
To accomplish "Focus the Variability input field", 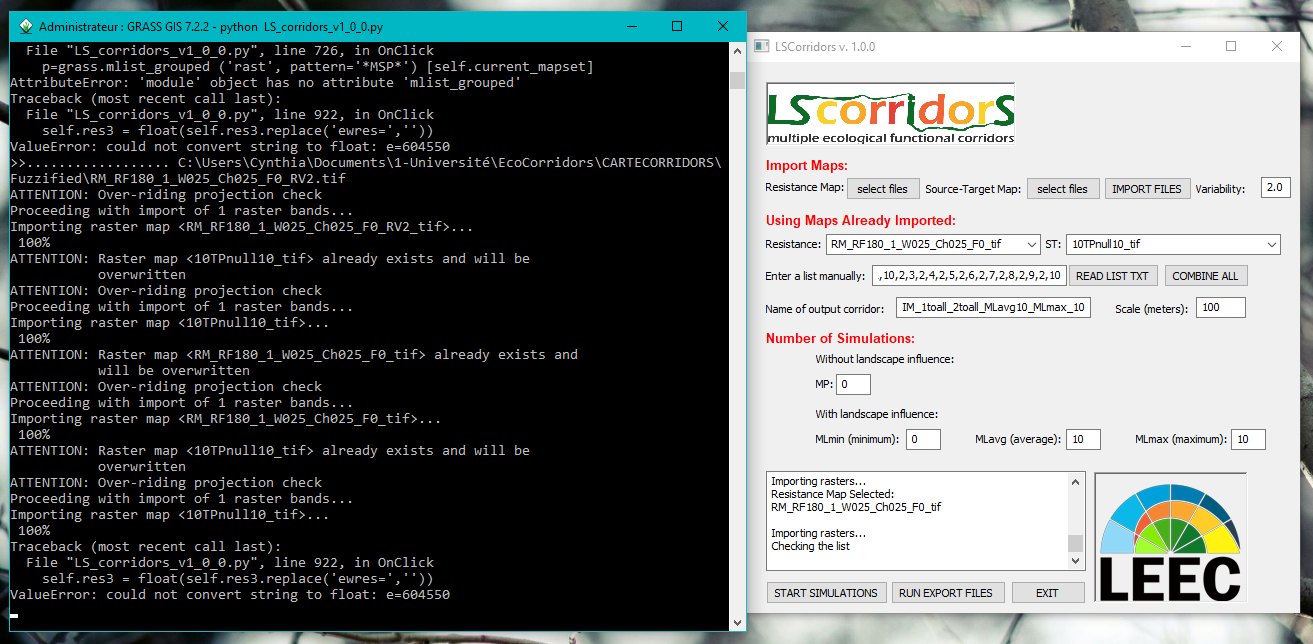I will pyautogui.click(x=1275, y=187).
